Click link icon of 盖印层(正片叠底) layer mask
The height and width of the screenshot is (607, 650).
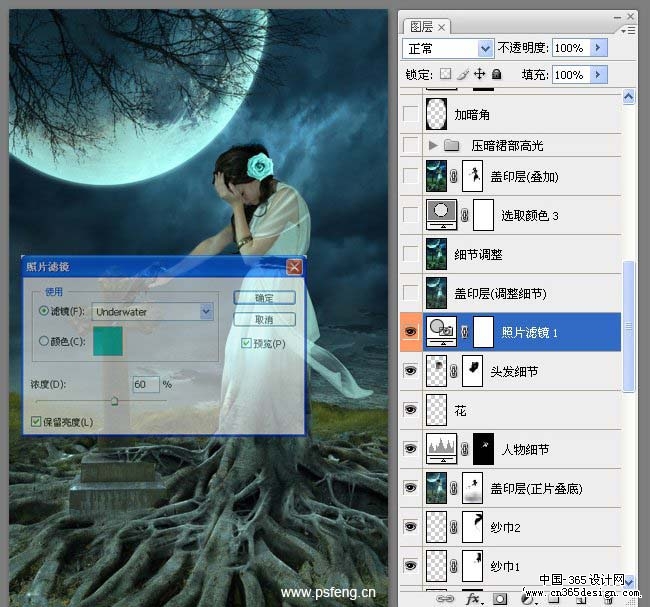pyautogui.click(x=454, y=488)
